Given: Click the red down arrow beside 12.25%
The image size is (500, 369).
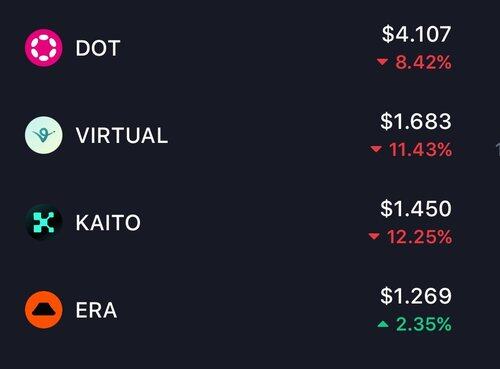Looking at the screenshot, I should tap(374, 236).
